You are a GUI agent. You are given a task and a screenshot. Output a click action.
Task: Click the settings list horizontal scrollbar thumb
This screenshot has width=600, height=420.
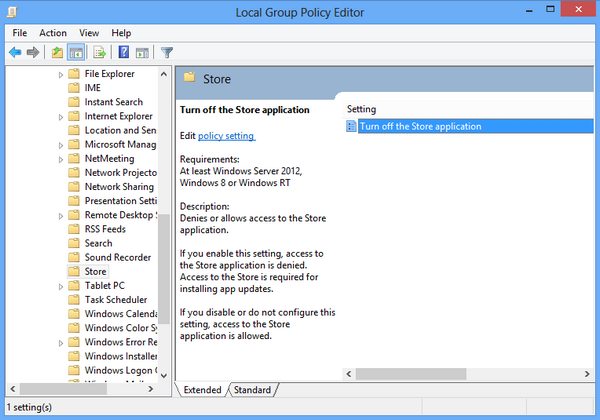click(411, 374)
